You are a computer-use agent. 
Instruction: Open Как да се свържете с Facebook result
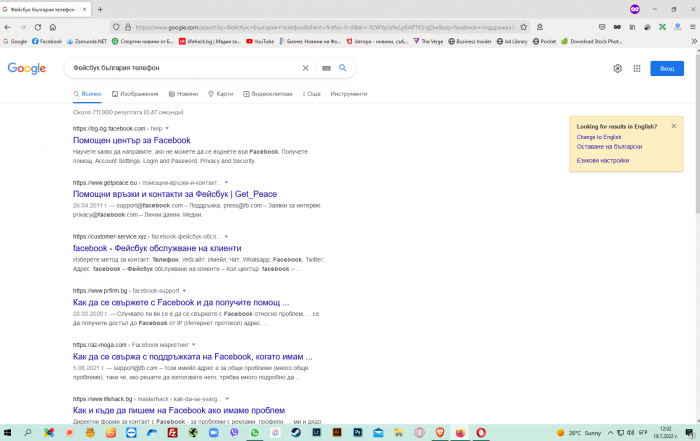(181, 303)
